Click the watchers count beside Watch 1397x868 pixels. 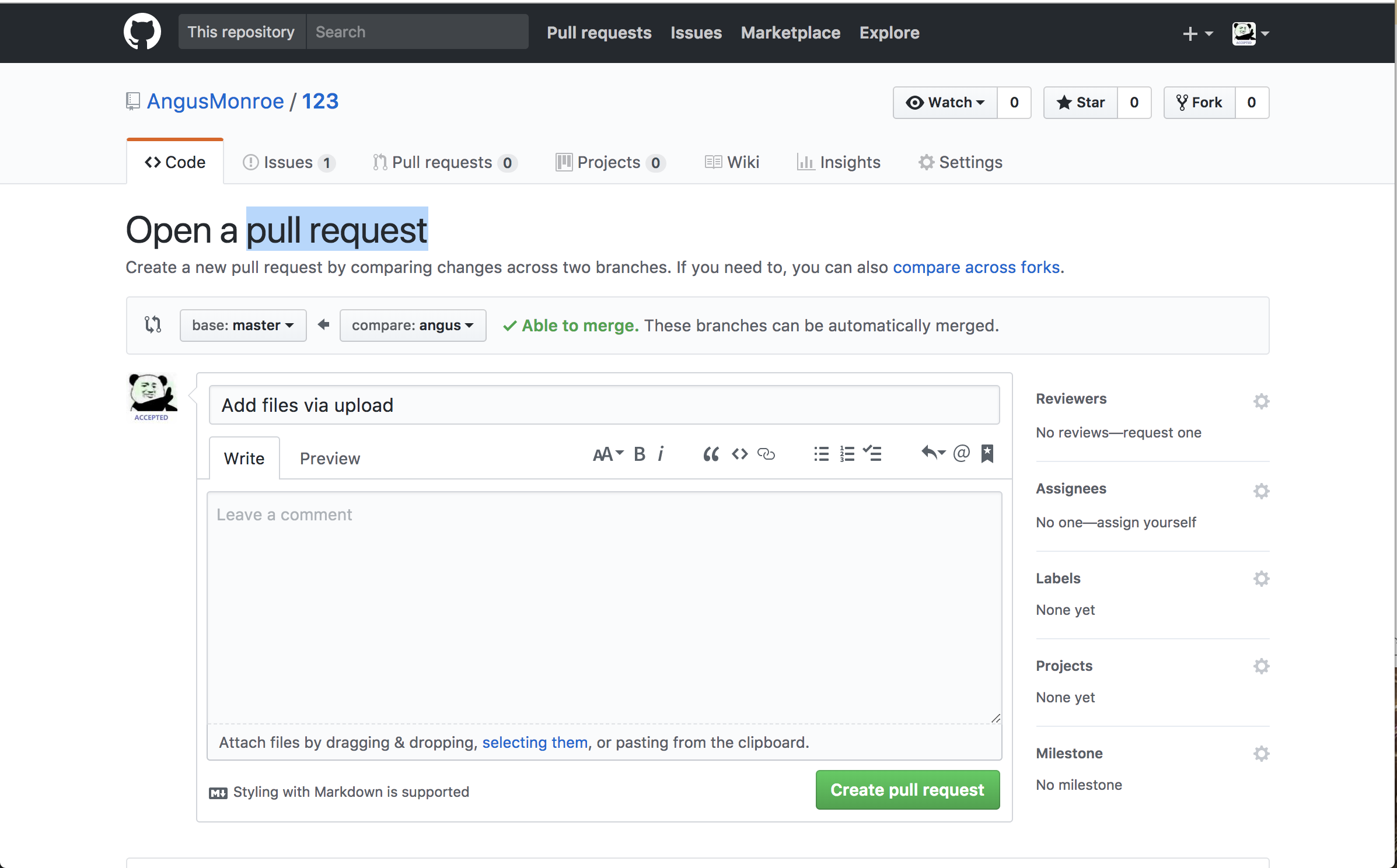coord(1014,103)
